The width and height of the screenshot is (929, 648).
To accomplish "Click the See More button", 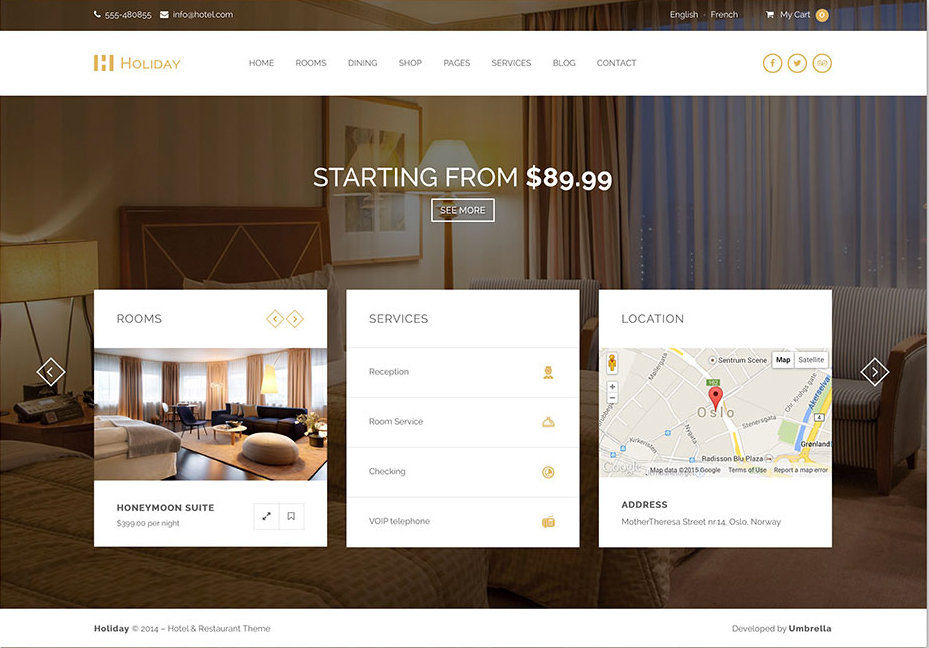I will coord(463,210).
